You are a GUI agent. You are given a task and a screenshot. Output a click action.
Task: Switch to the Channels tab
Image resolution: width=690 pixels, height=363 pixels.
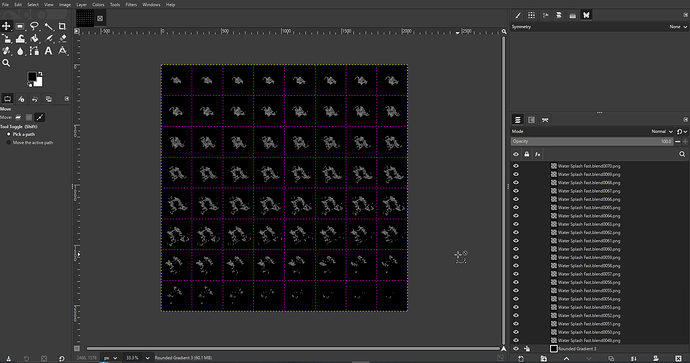tap(532, 120)
